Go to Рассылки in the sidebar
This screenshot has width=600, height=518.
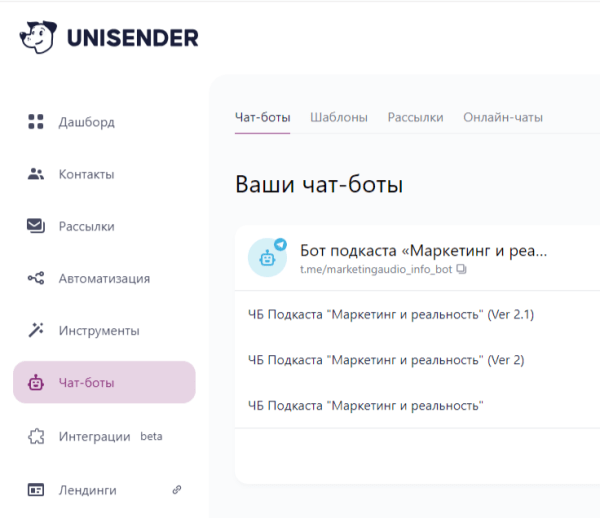pos(86,226)
